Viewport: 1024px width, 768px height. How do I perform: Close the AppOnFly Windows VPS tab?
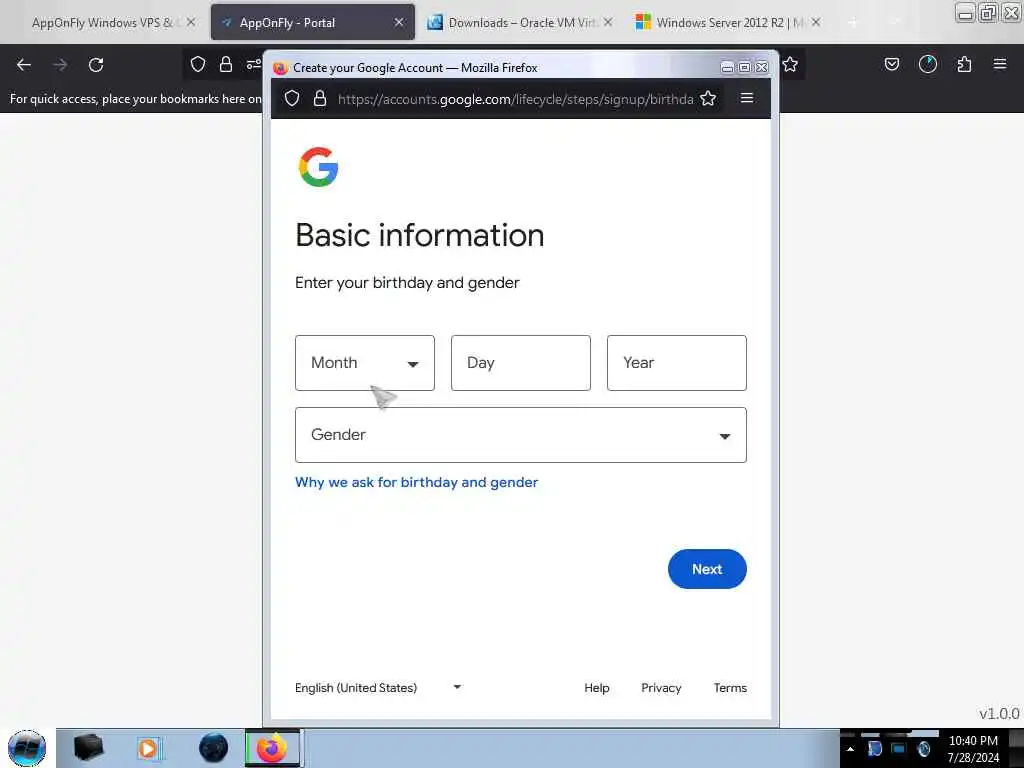tap(191, 22)
